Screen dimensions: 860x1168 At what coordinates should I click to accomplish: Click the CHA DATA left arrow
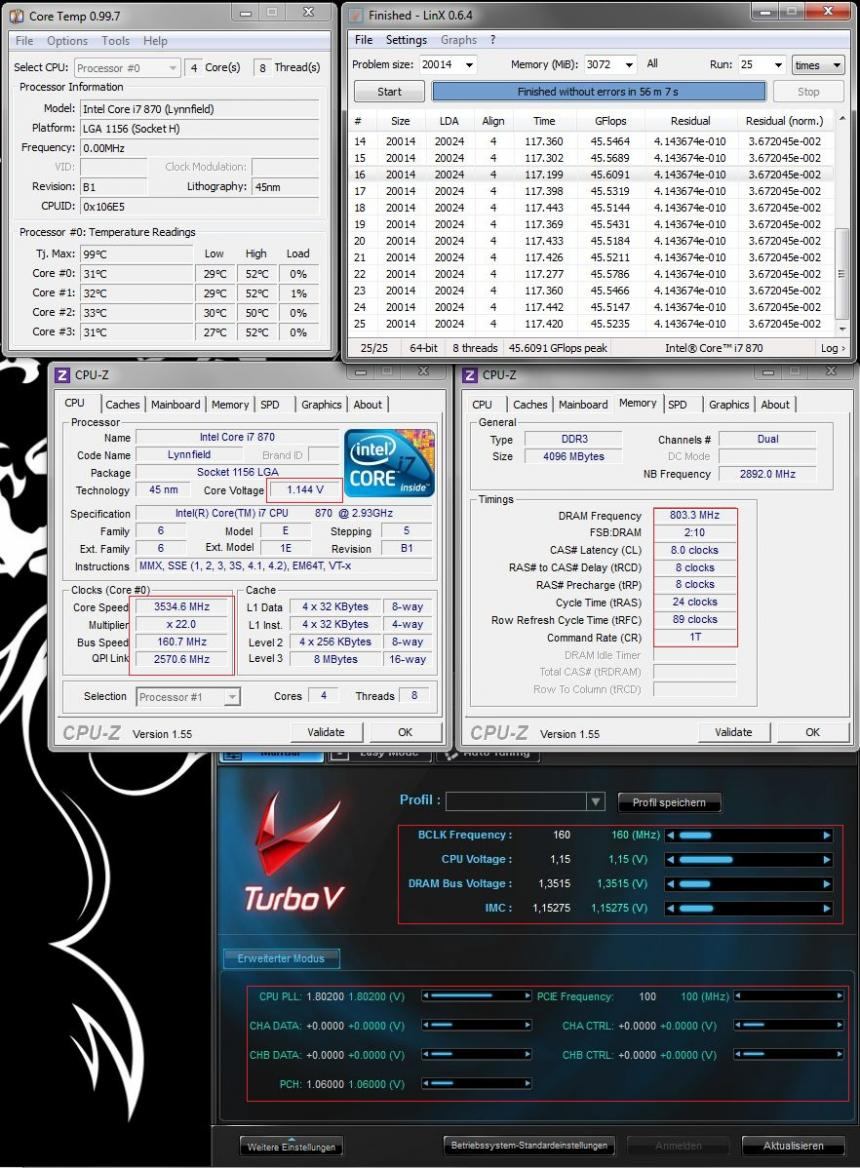coord(425,1025)
